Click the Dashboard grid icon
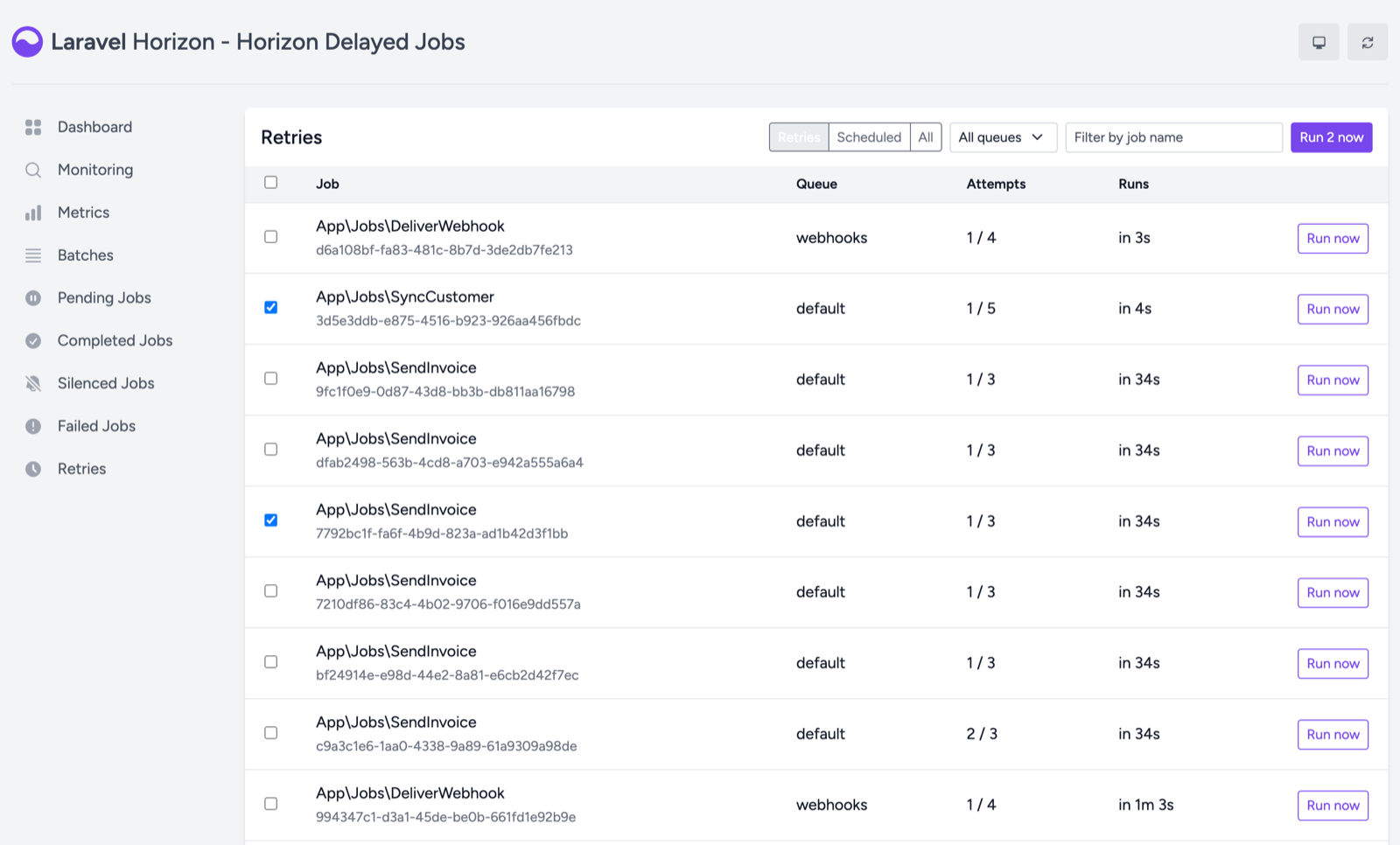The height and width of the screenshot is (845, 1400). point(33,127)
